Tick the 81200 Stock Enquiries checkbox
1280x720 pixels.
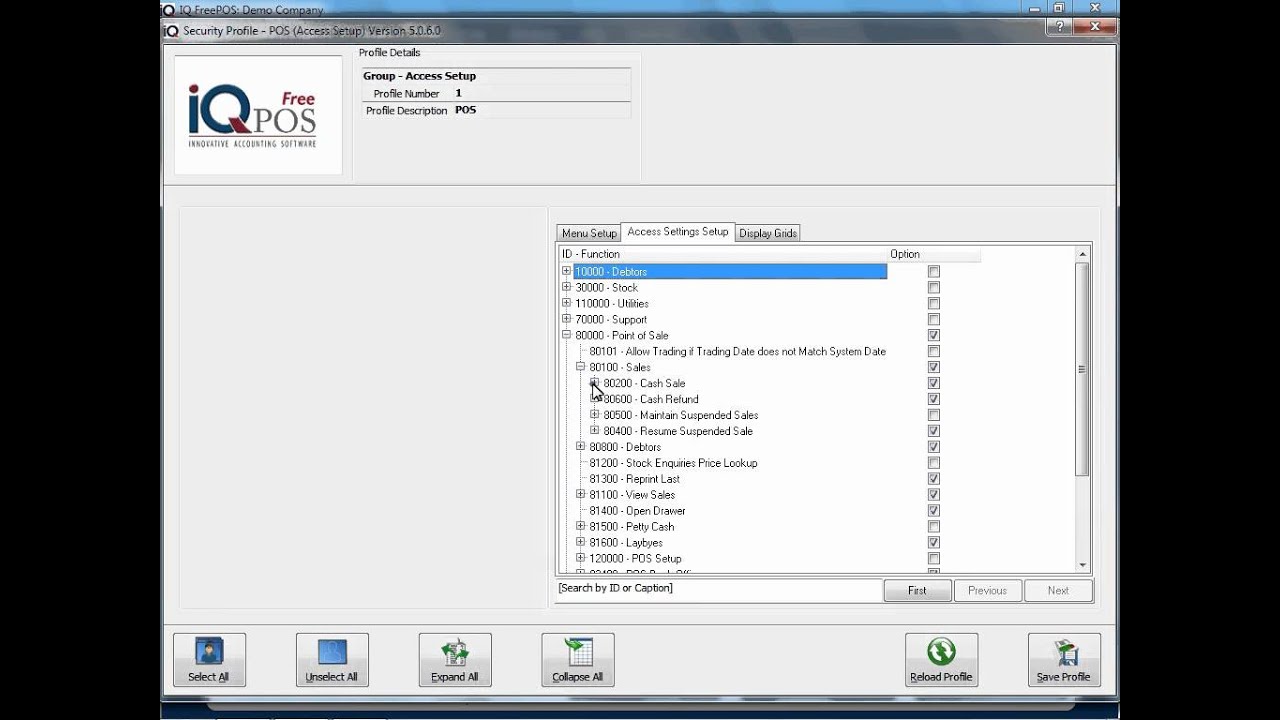934,464
